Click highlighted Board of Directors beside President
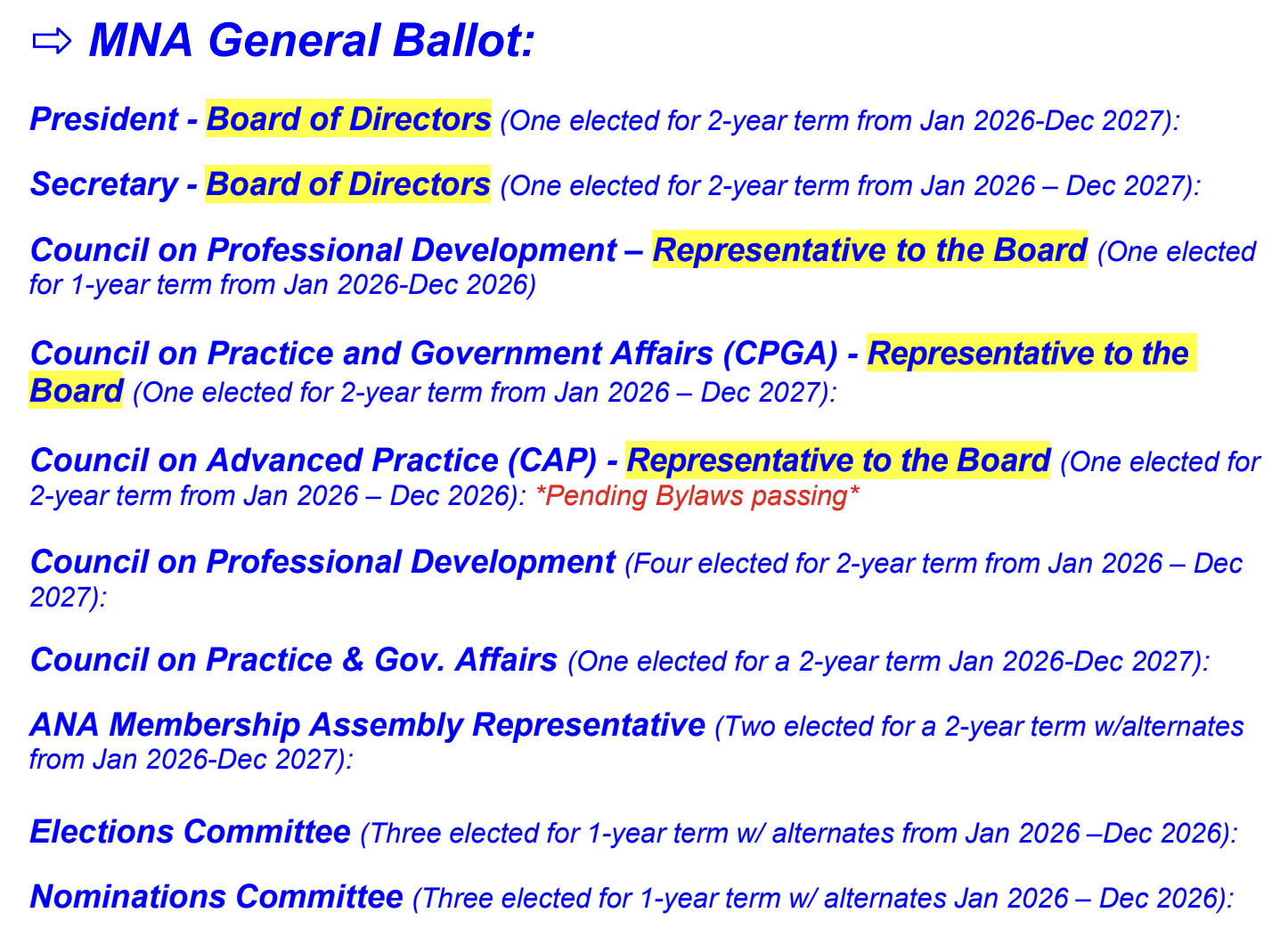 [x=348, y=119]
